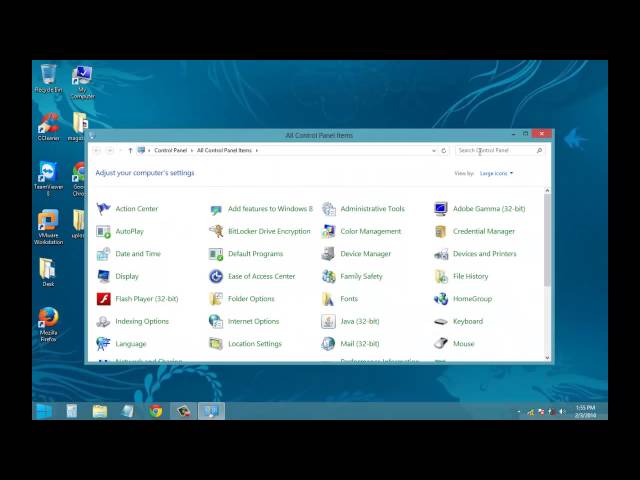Open the Language icon
This screenshot has width=640, height=480.
[x=103, y=344]
